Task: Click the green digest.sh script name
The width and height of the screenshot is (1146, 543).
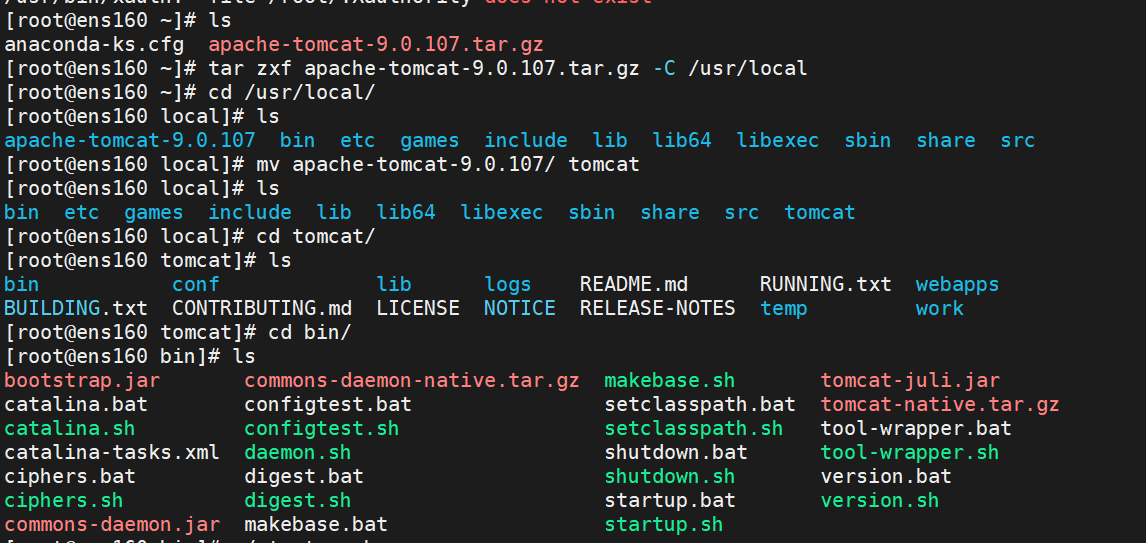Action: click(297, 501)
